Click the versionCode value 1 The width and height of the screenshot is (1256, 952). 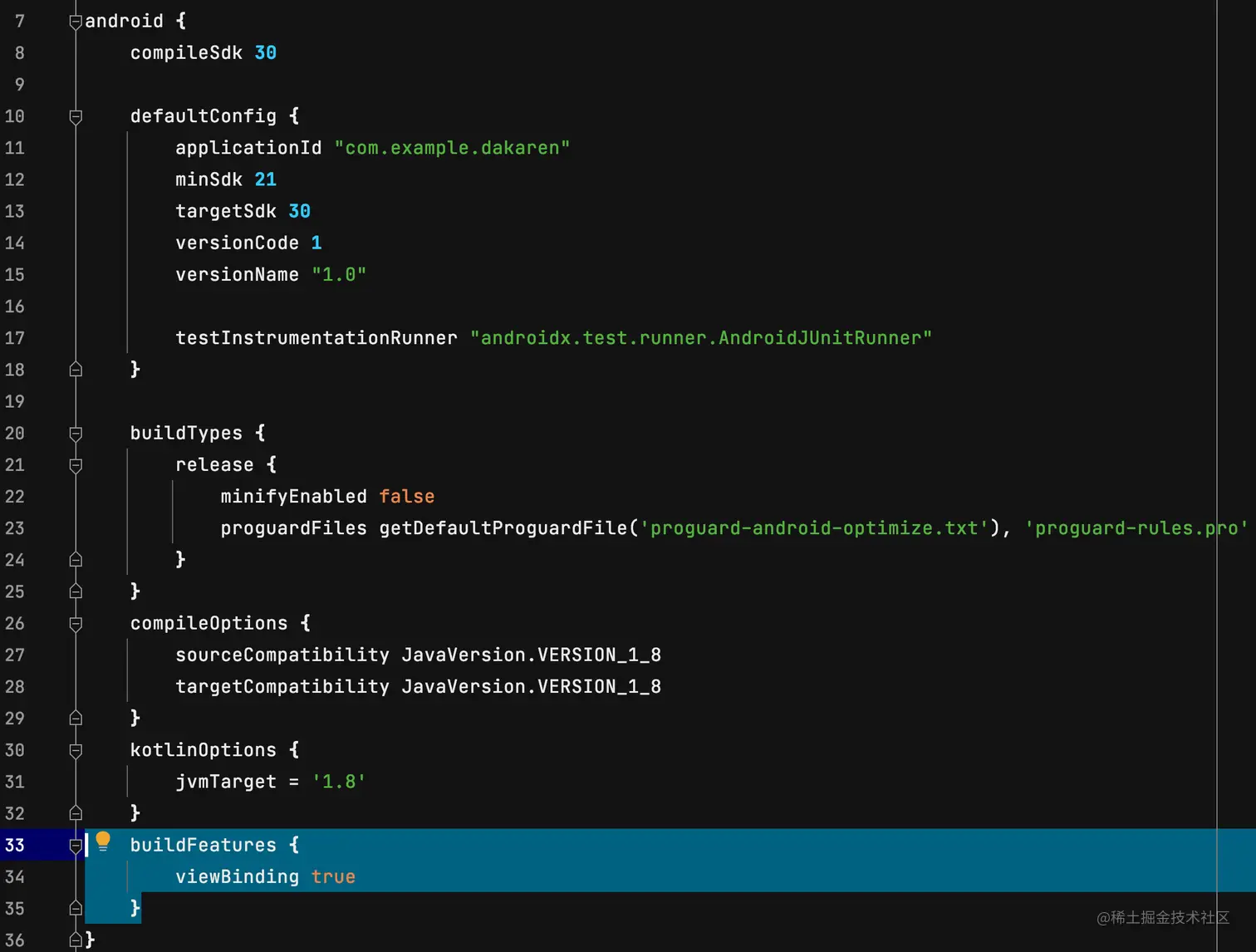coord(316,243)
